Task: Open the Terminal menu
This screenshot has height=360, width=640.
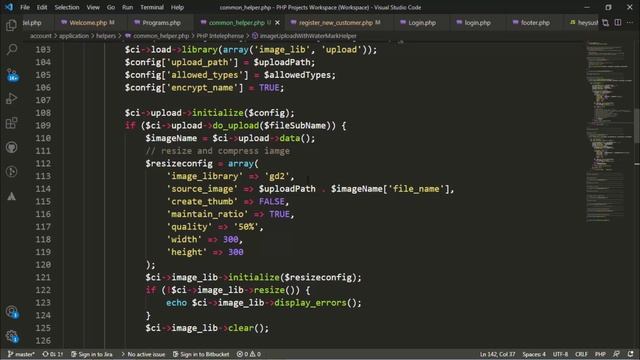Action: click(x=152, y=7)
